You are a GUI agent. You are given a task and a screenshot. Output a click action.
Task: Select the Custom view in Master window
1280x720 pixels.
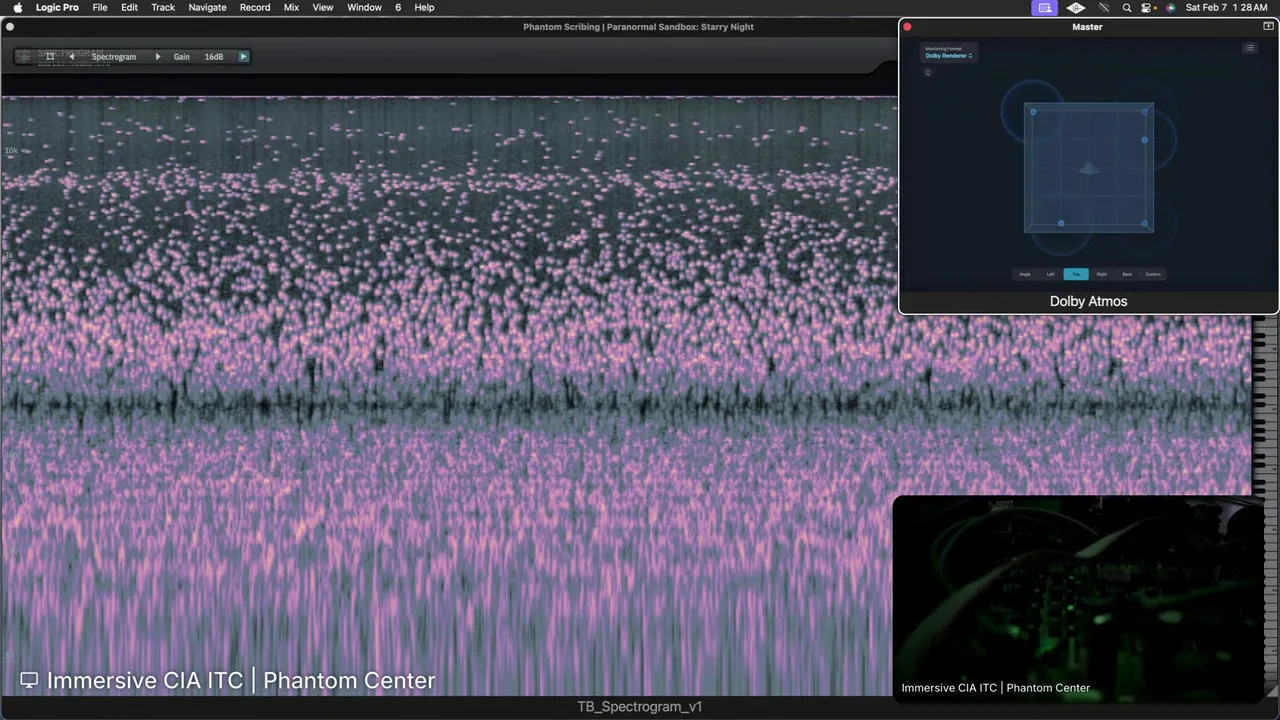(x=1153, y=274)
